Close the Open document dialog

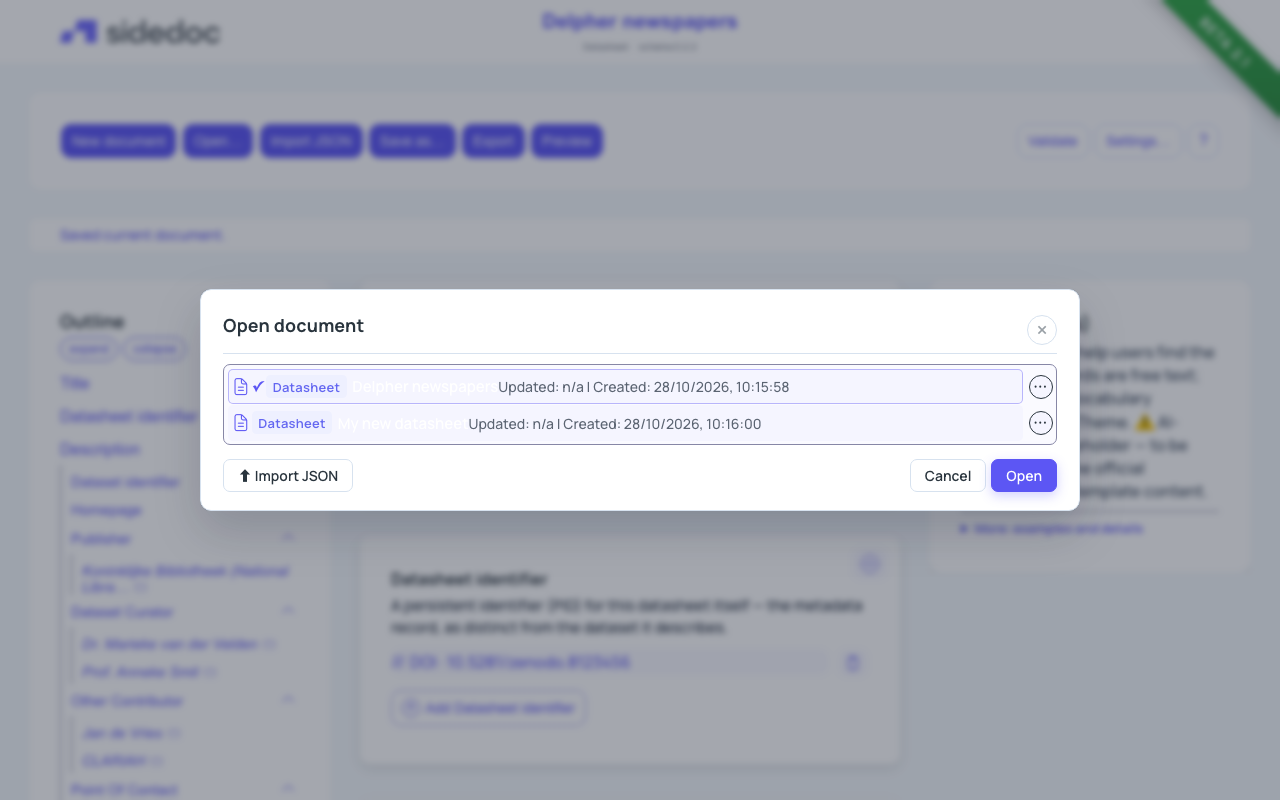coord(1041,330)
